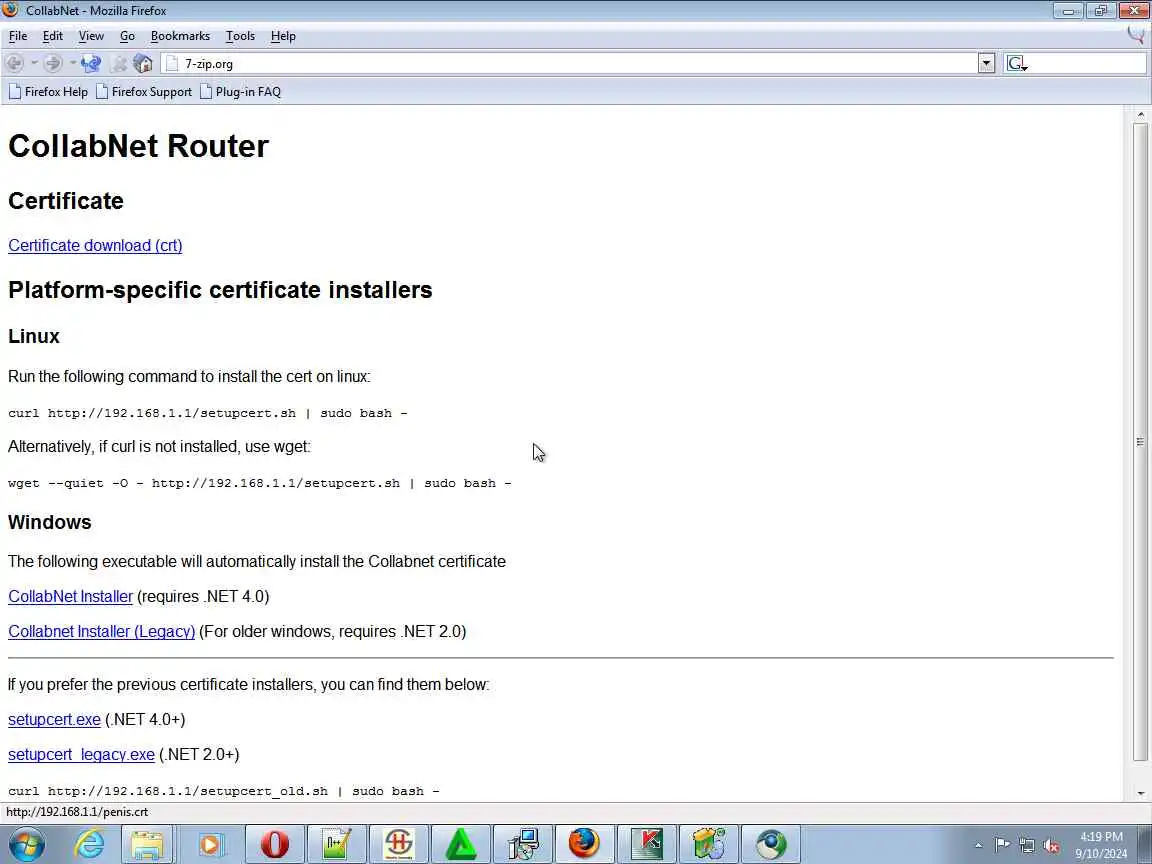The width and height of the screenshot is (1152, 864).
Task: Go back using the Back arrow button
Action: [14, 63]
